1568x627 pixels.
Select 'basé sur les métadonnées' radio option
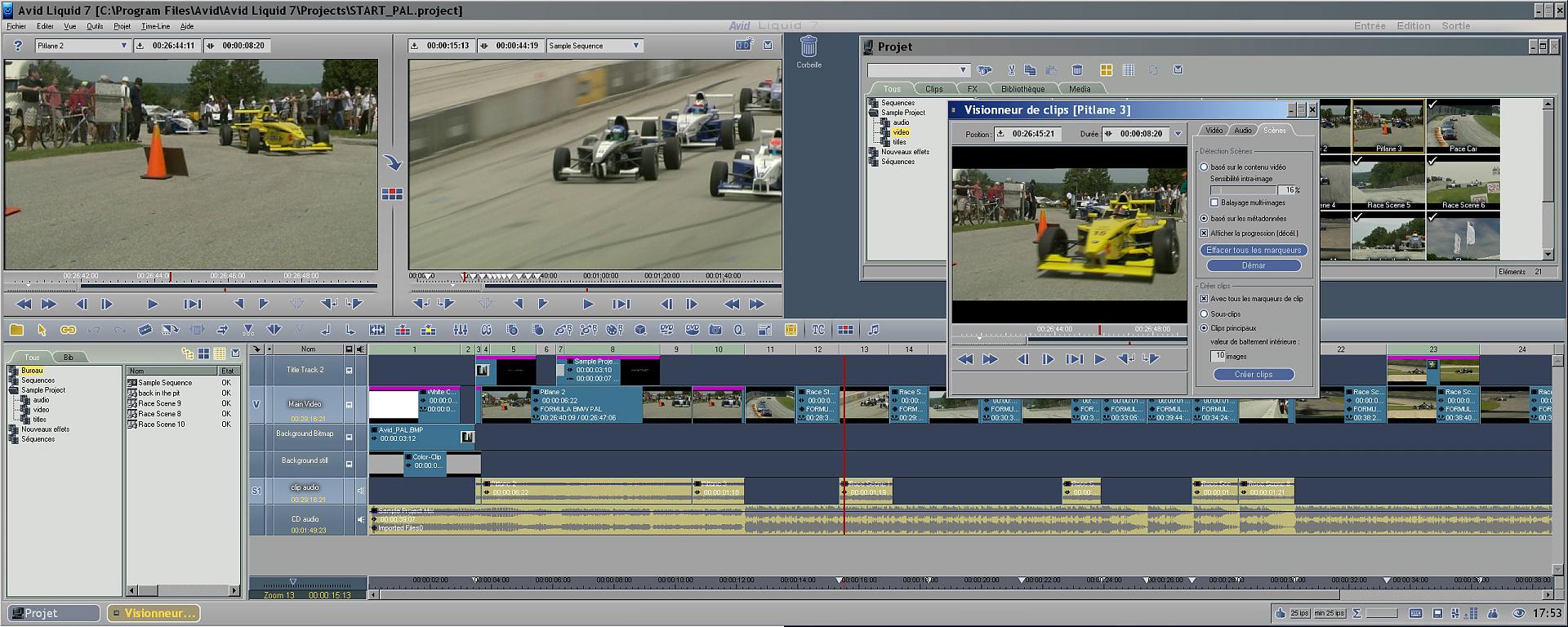tap(1204, 218)
